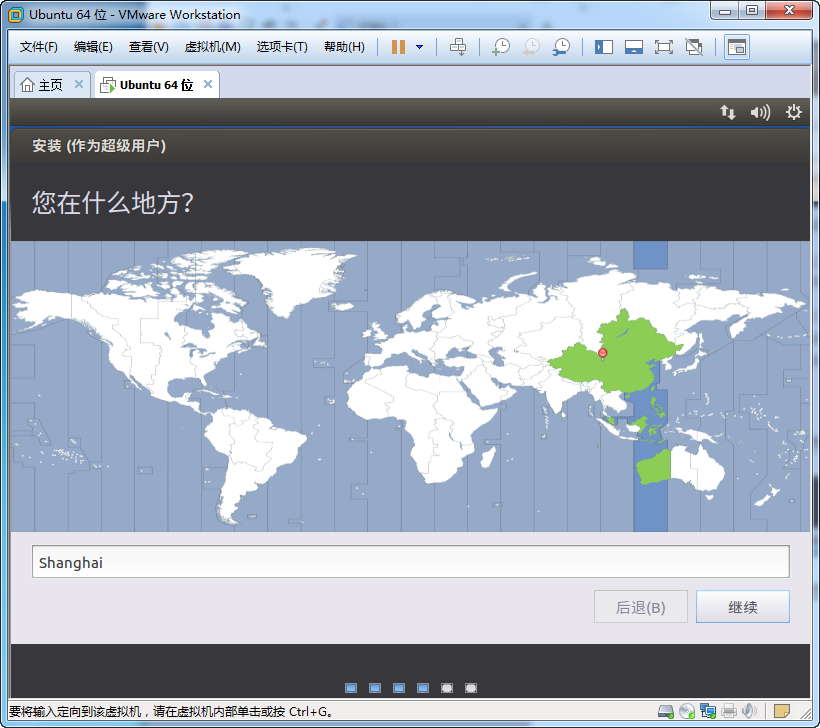The image size is (820, 728).
Task: Take a snapshot of the VM
Action: tap(501, 47)
